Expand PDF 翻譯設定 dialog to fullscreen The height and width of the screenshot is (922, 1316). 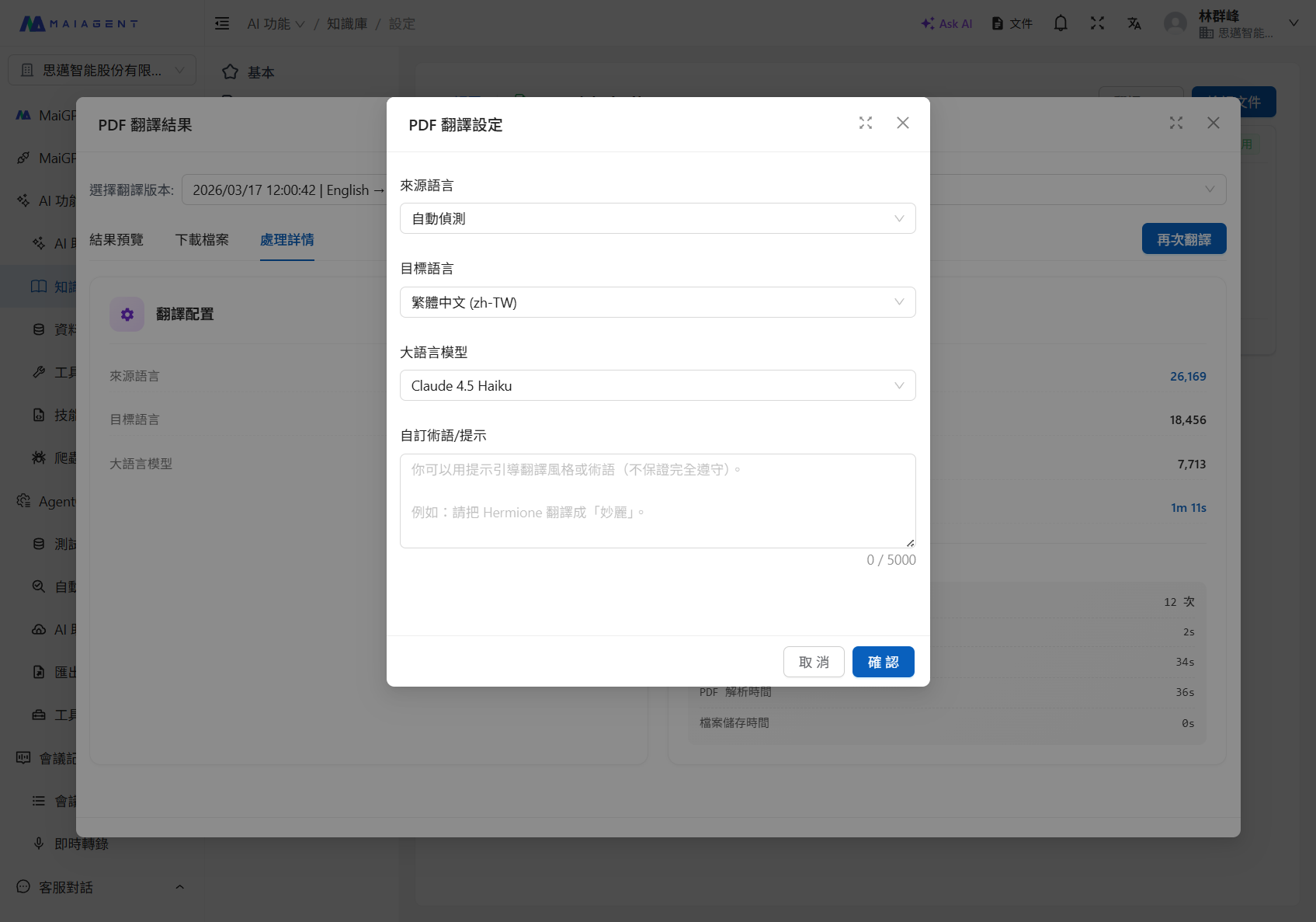click(x=866, y=123)
